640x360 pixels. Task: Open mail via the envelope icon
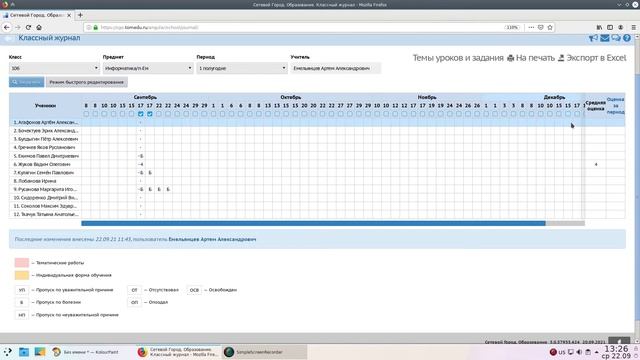click(x=604, y=38)
